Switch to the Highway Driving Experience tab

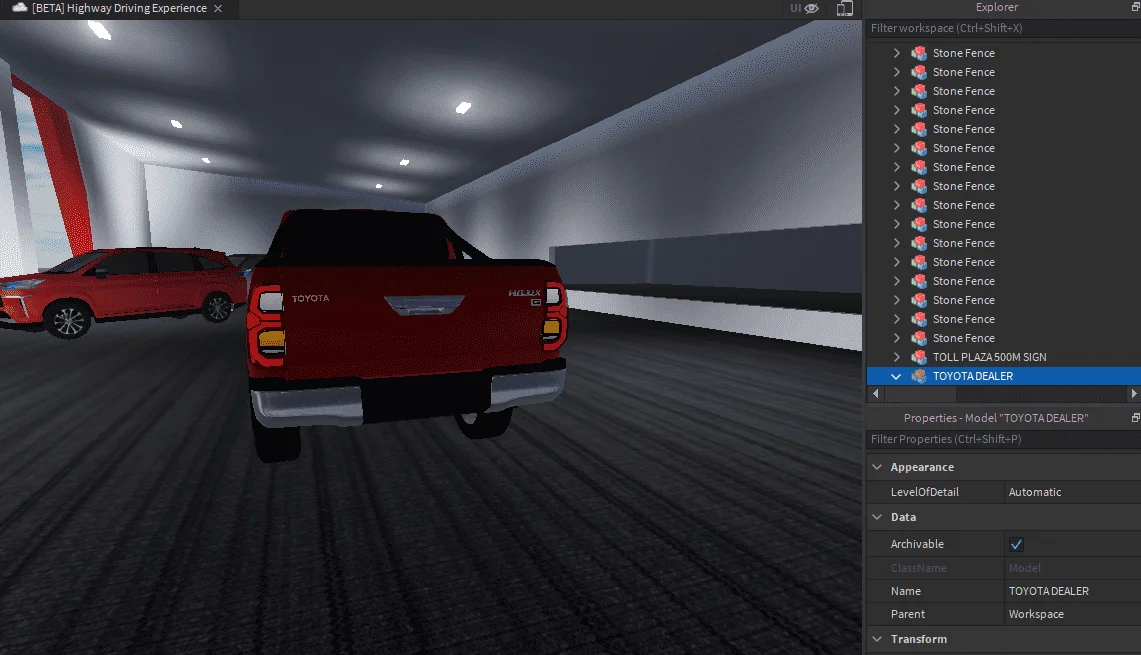119,9
